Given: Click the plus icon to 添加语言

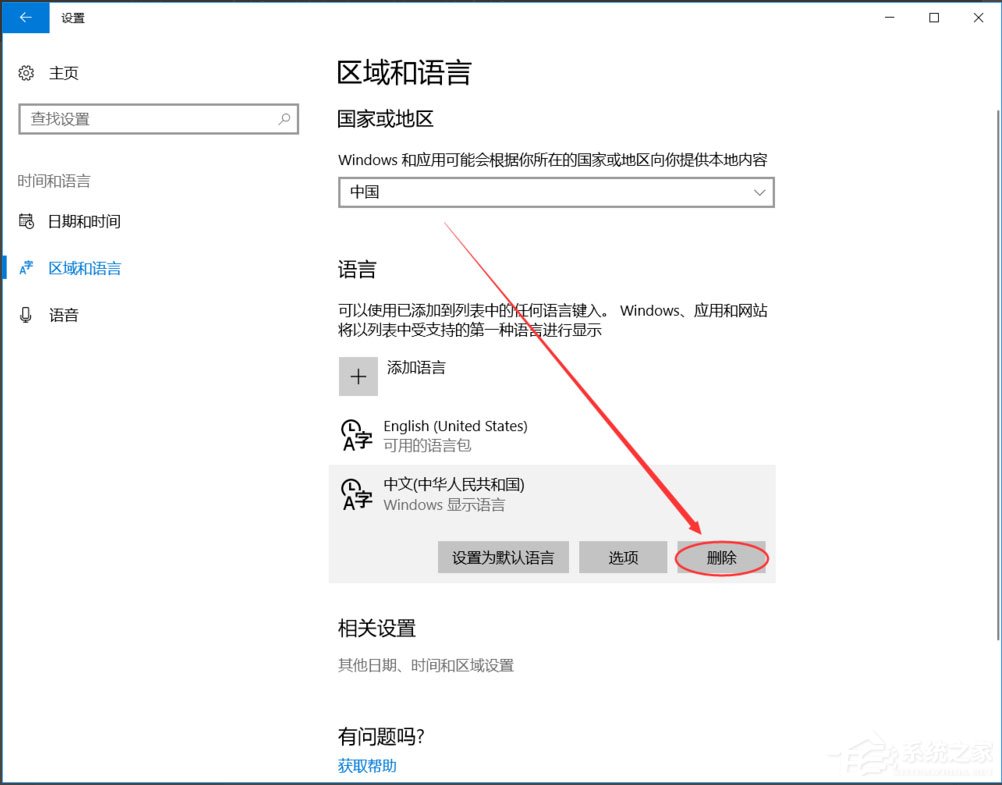Looking at the screenshot, I should (358, 376).
